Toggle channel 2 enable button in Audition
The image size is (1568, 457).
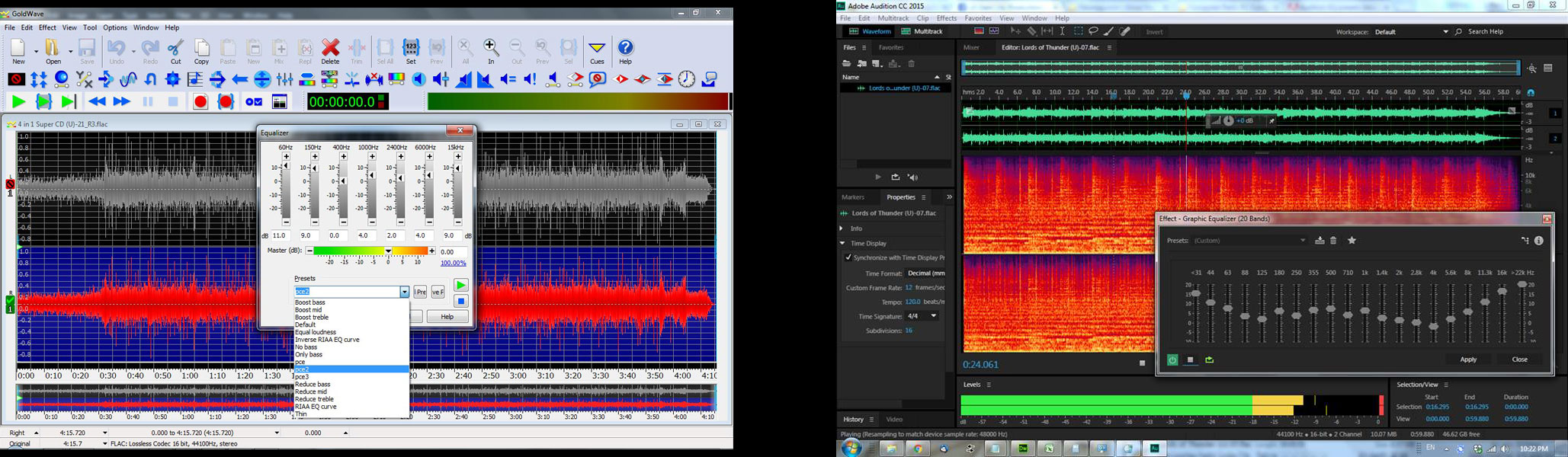click(x=1555, y=139)
